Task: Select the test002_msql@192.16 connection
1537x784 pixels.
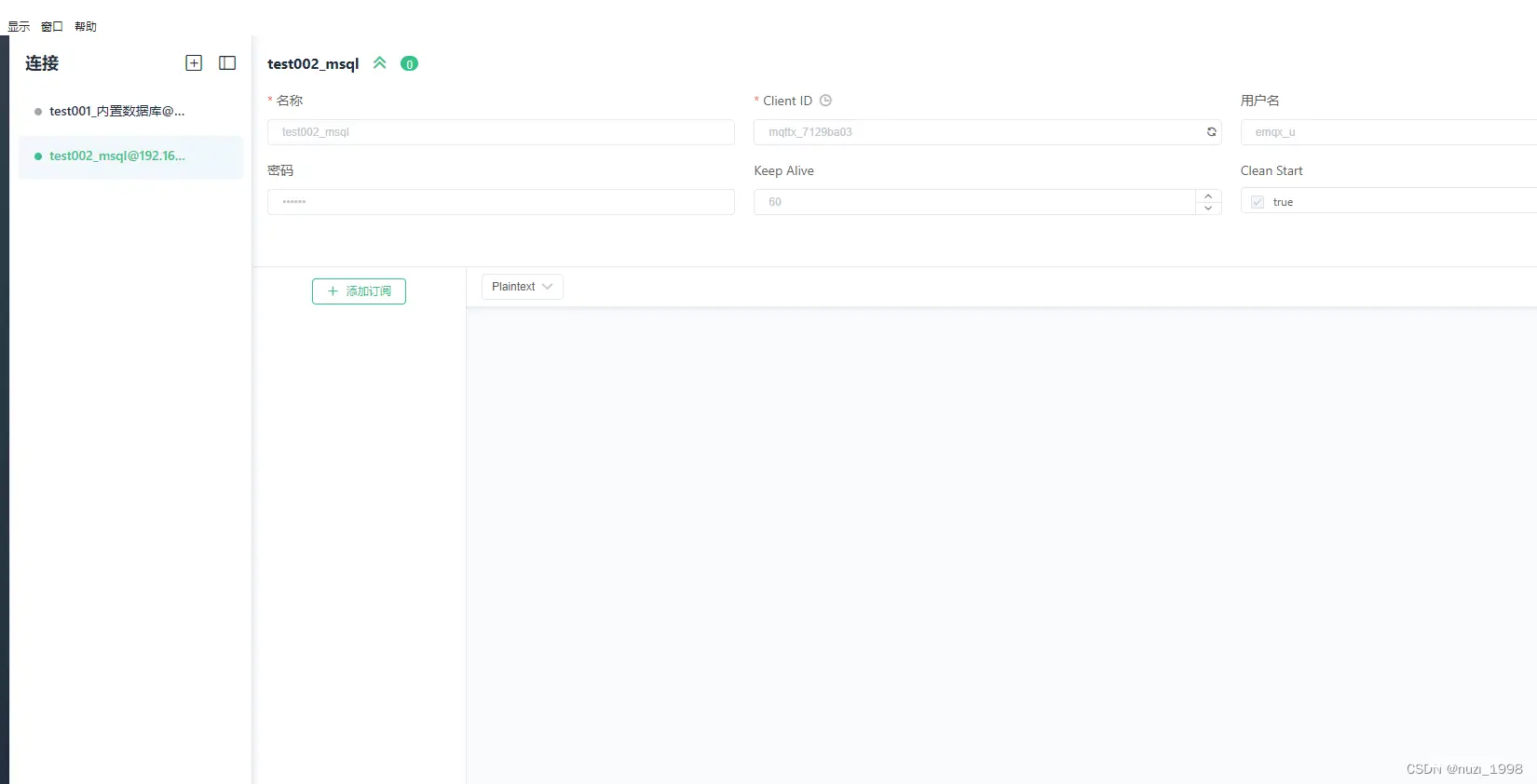Action: coord(130,156)
